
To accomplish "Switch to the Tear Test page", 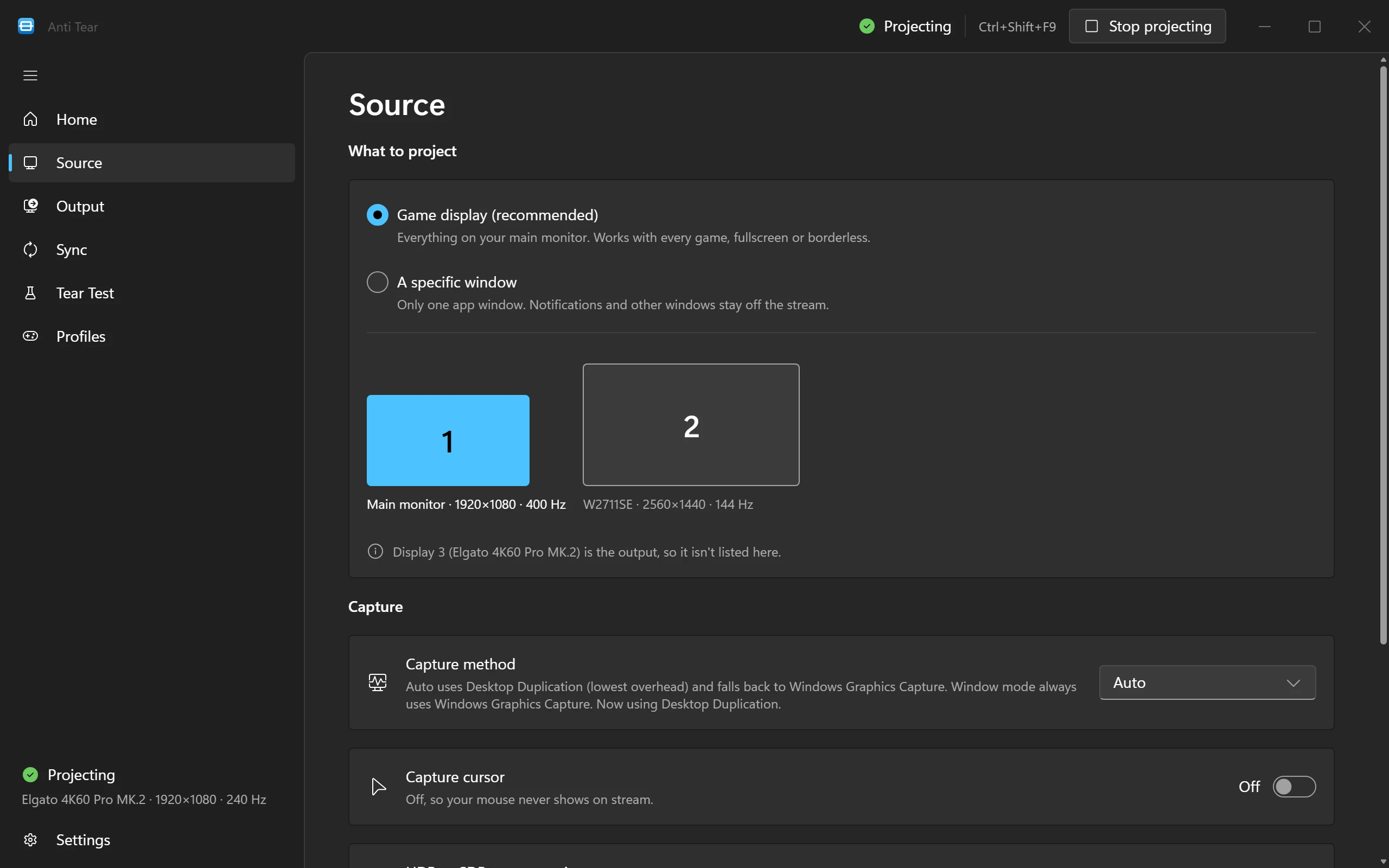I will [151, 293].
